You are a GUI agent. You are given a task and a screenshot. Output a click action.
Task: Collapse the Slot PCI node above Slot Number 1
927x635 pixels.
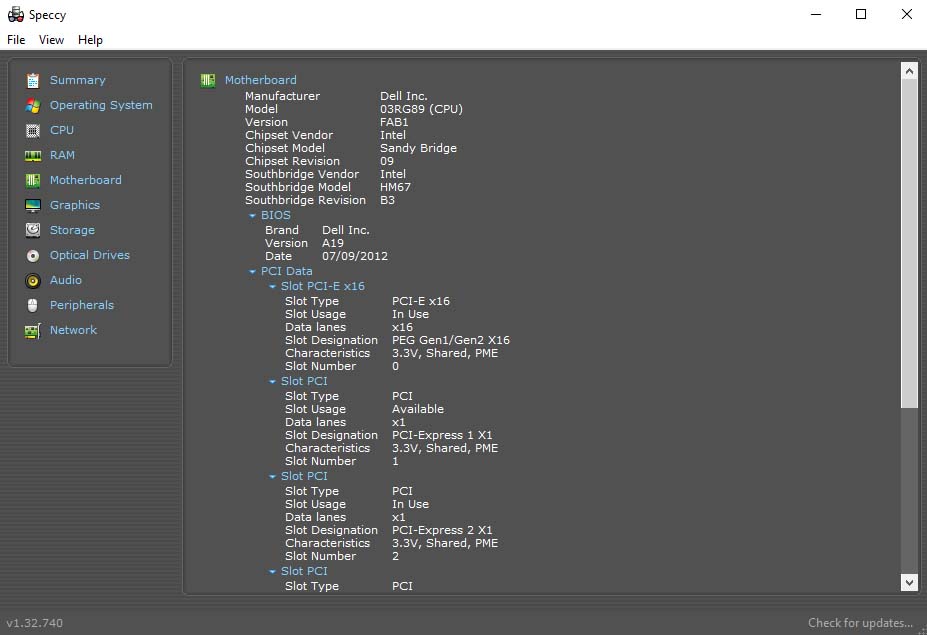tap(272, 382)
